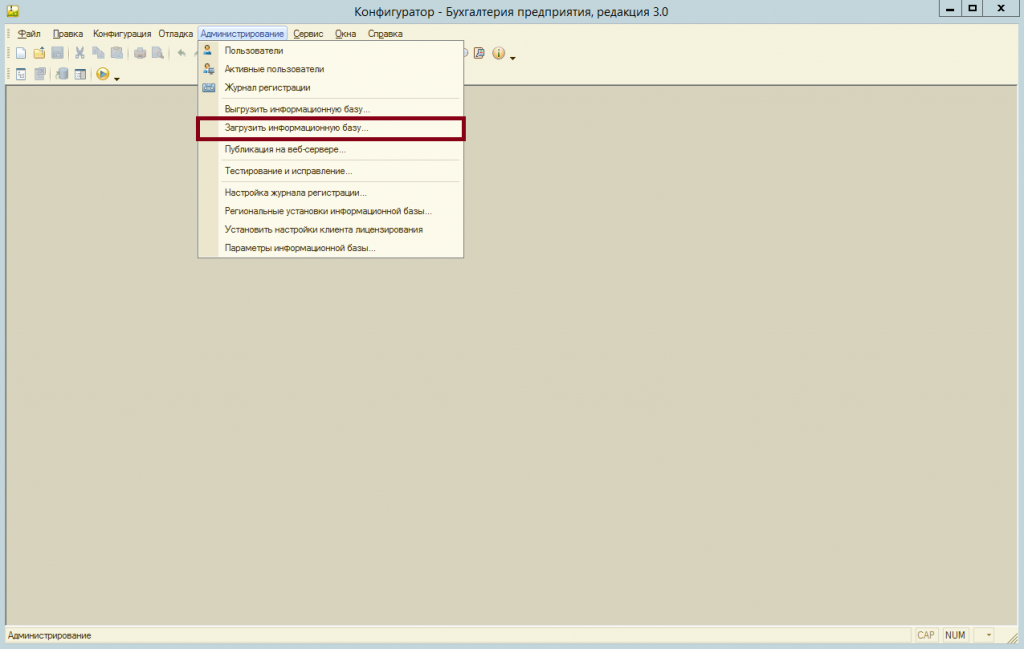Click the Cut scissors icon
The width and height of the screenshot is (1024, 649).
pos(80,54)
